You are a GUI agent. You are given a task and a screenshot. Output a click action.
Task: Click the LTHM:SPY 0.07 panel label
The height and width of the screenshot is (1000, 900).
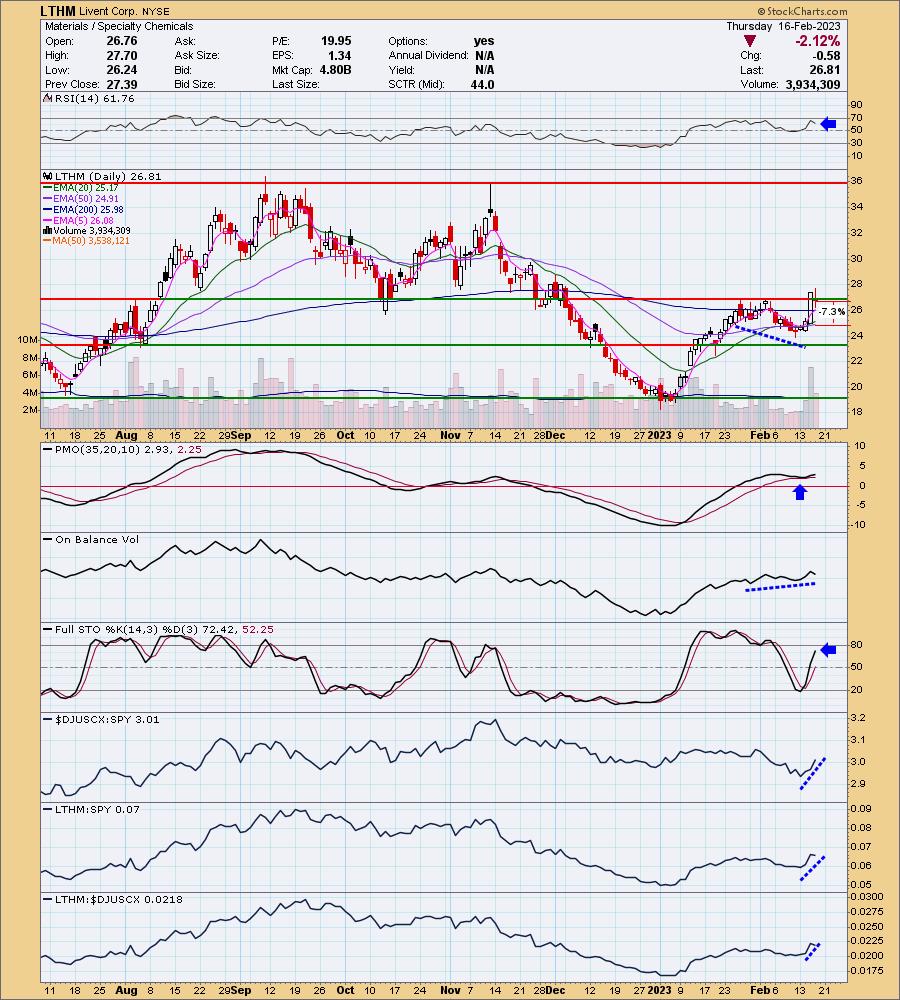click(x=96, y=809)
